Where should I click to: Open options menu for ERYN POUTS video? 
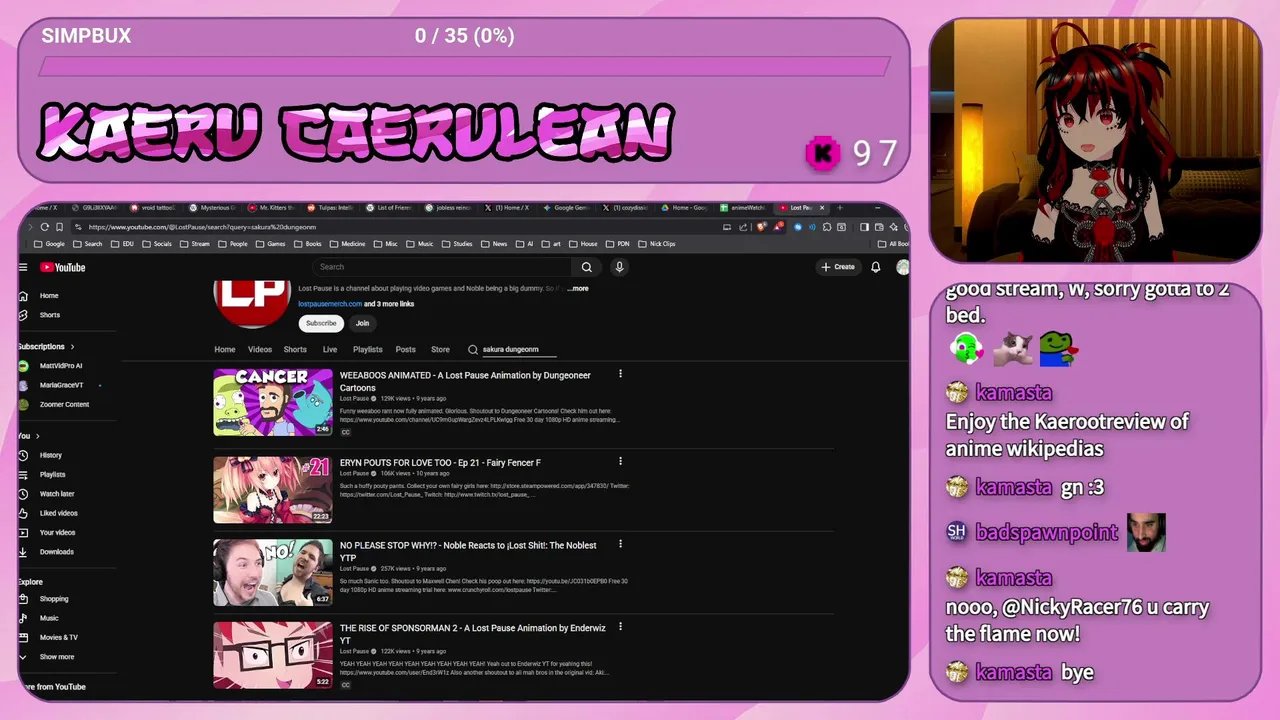pyautogui.click(x=620, y=461)
